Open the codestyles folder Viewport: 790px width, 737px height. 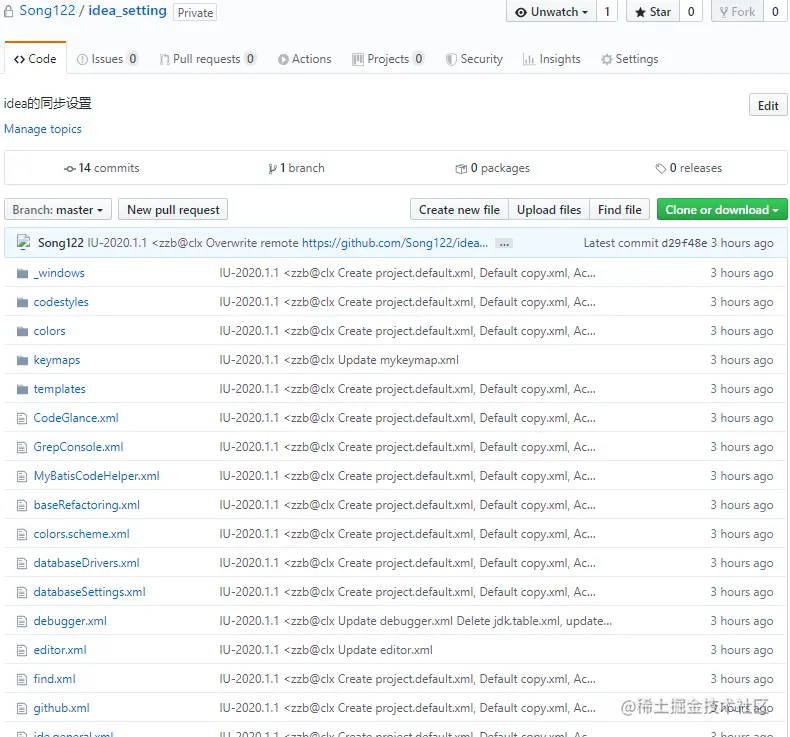61,302
